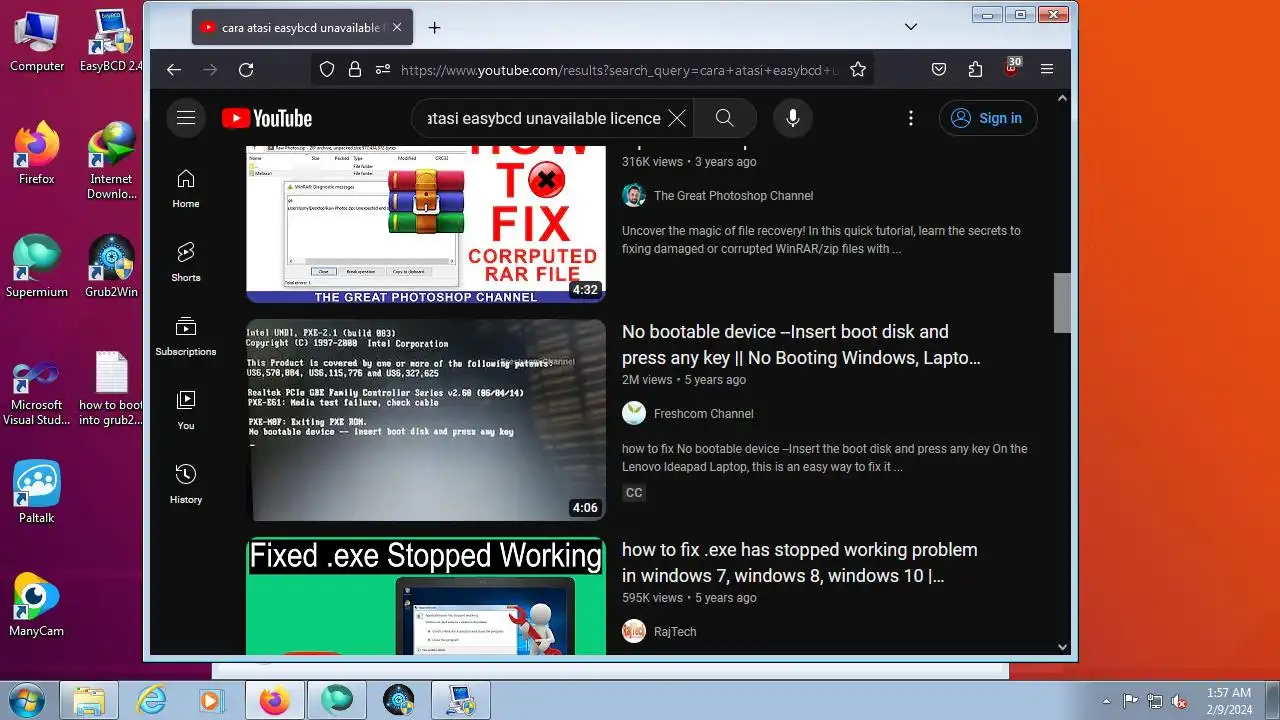Start voice search with microphone

(793, 118)
